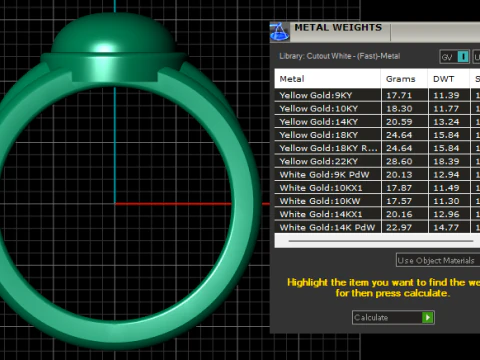Click the 20.59 grams value
This screenshot has width=480, height=360.
[399, 122]
